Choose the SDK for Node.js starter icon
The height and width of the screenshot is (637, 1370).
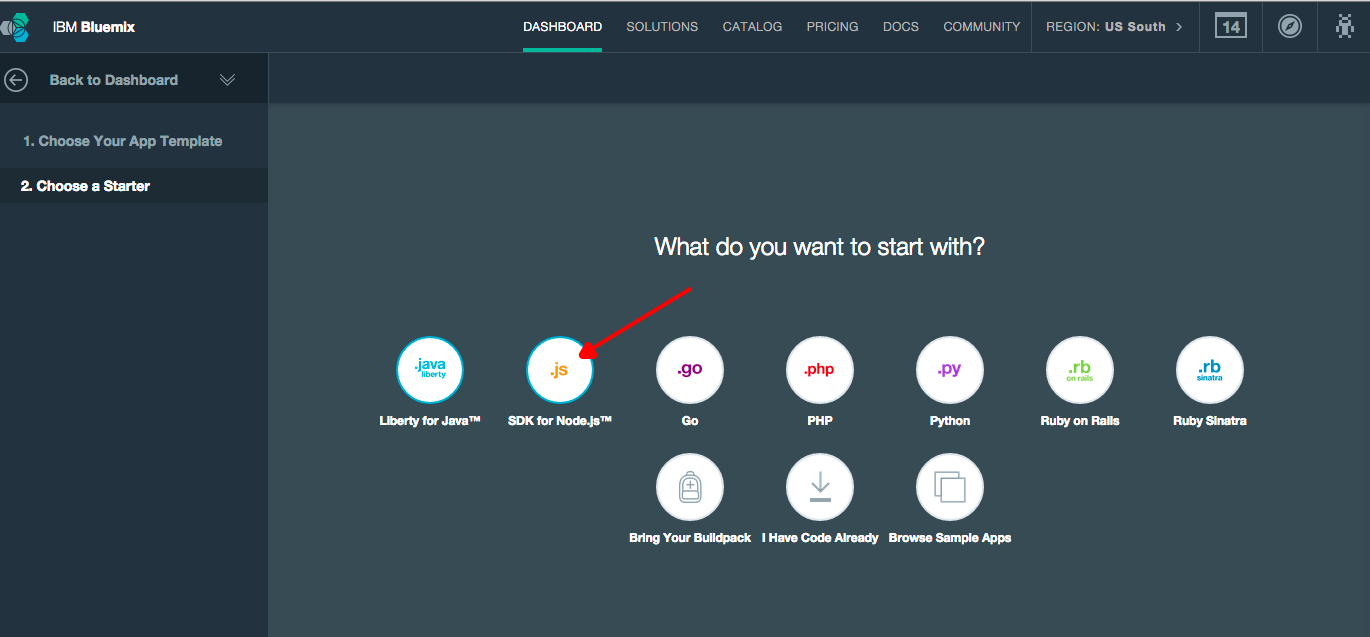560,370
